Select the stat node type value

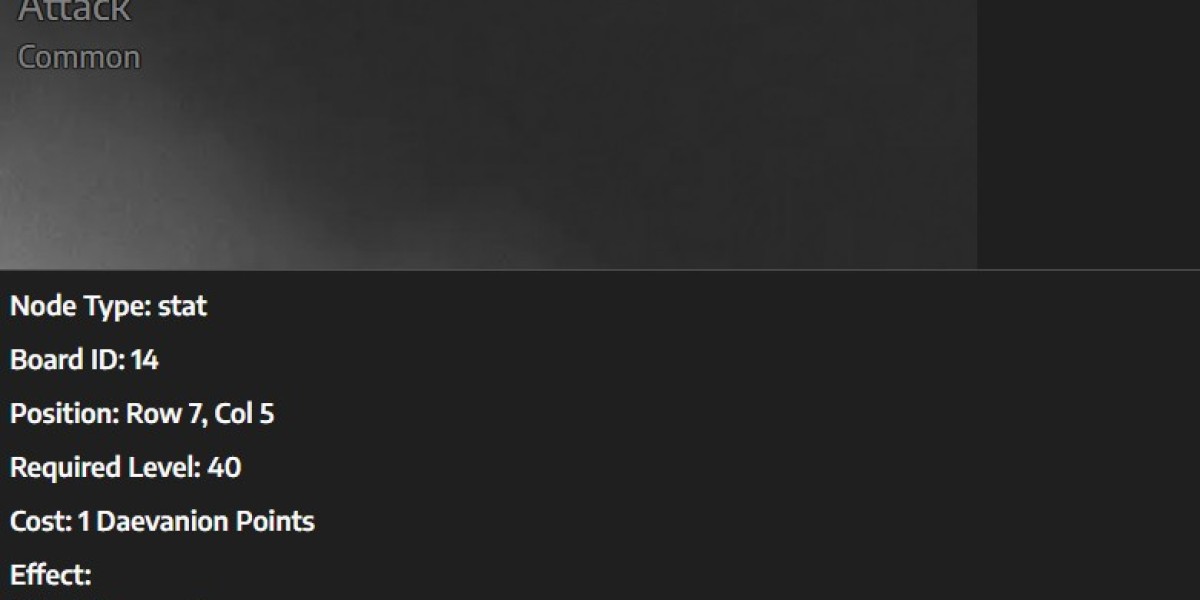(182, 306)
